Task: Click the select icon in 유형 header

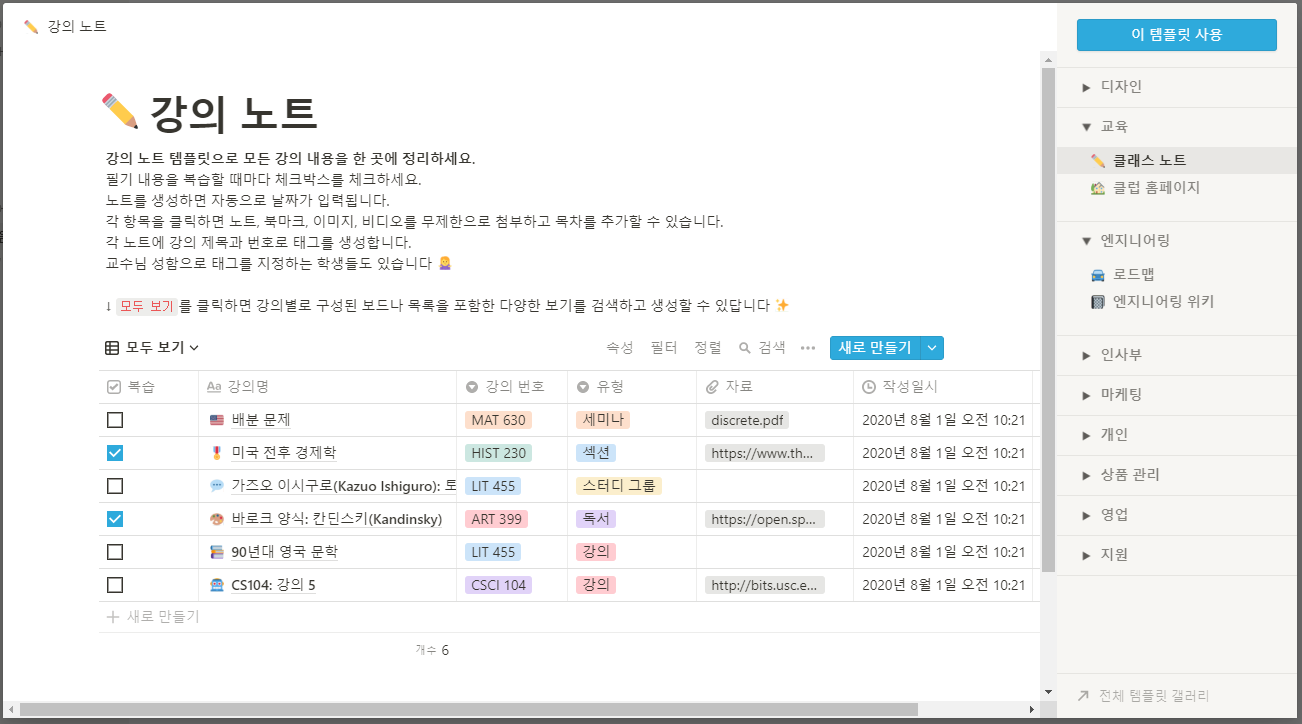Action: pyautogui.click(x=584, y=387)
